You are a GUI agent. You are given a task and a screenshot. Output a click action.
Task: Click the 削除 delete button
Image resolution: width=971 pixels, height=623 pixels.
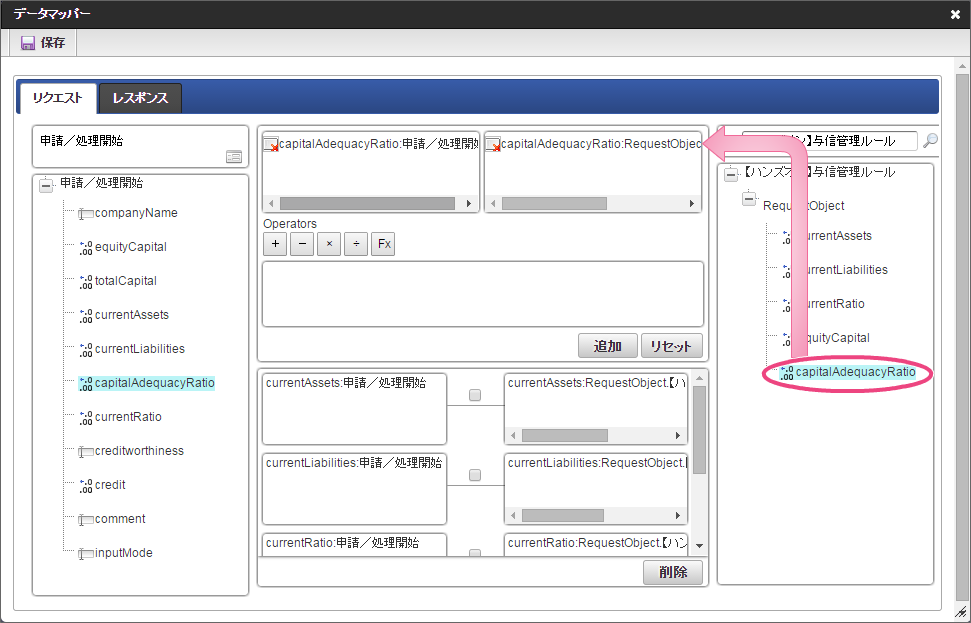point(673,572)
